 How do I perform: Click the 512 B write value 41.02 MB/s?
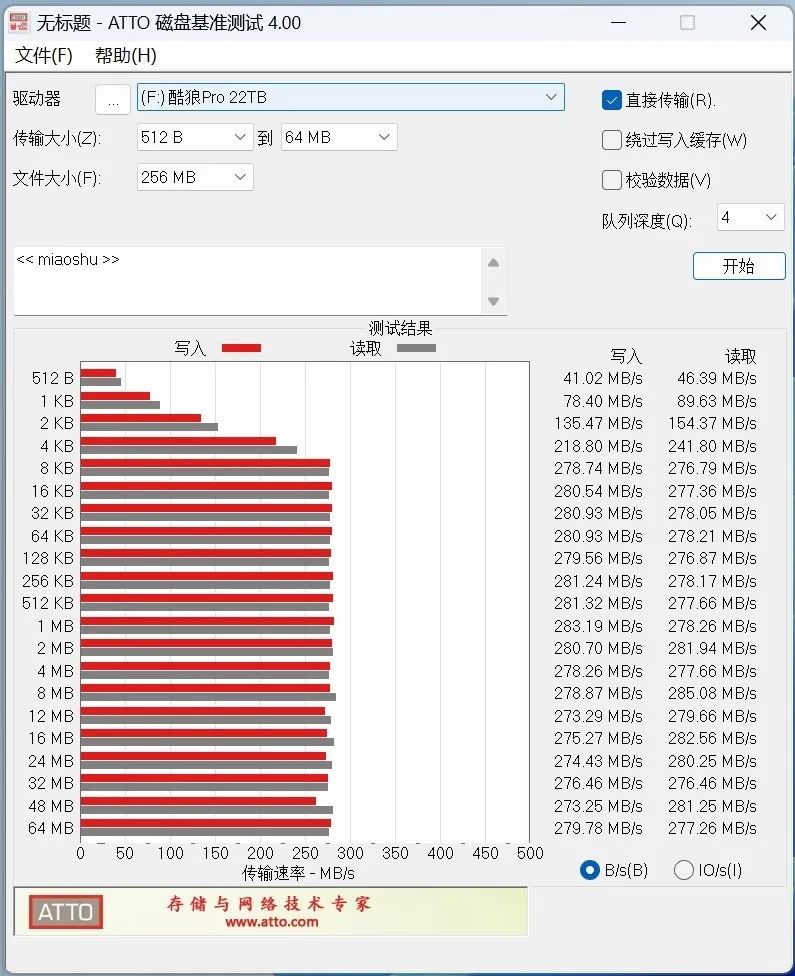[603, 378]
